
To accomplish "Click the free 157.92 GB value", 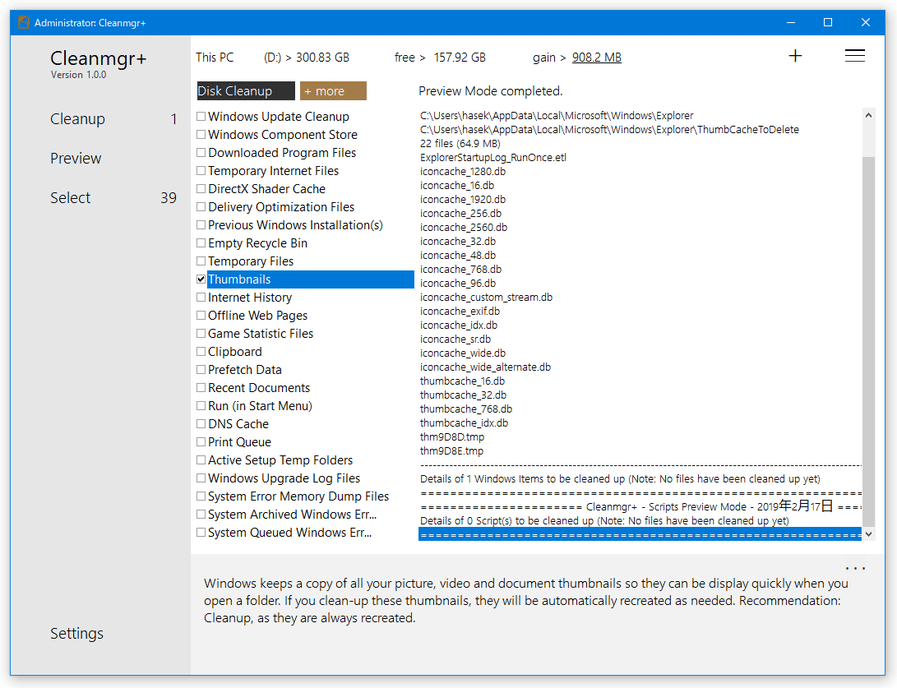I will [459, 58].
